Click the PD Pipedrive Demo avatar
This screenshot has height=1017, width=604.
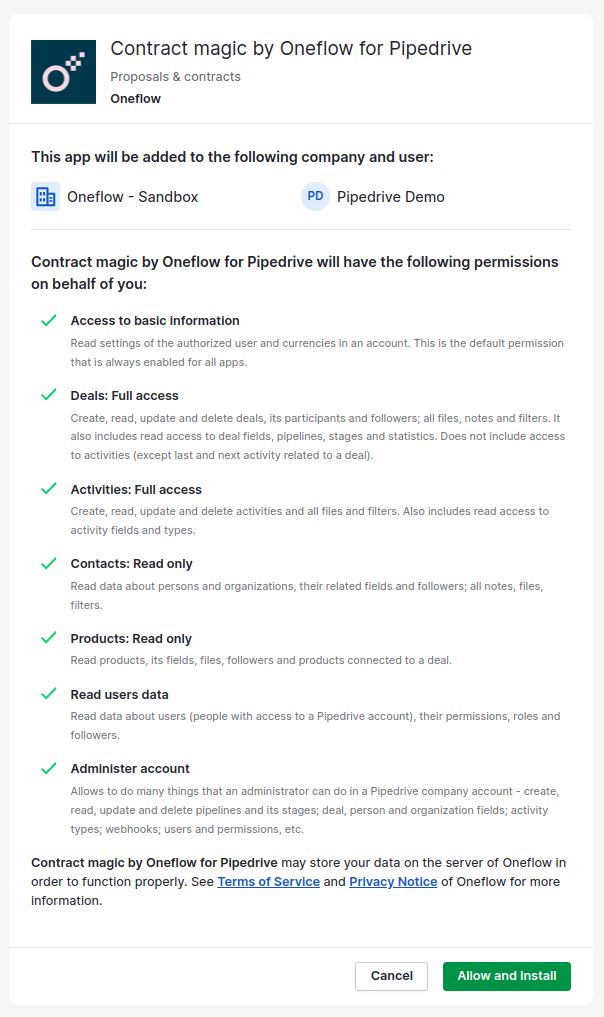[x=315, y=196]
